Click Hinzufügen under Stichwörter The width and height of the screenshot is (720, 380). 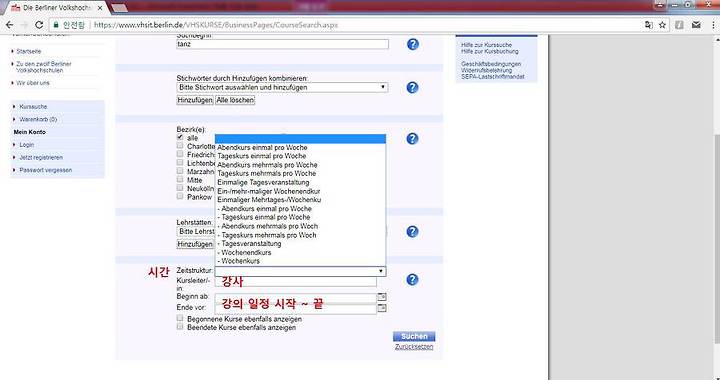195,100
